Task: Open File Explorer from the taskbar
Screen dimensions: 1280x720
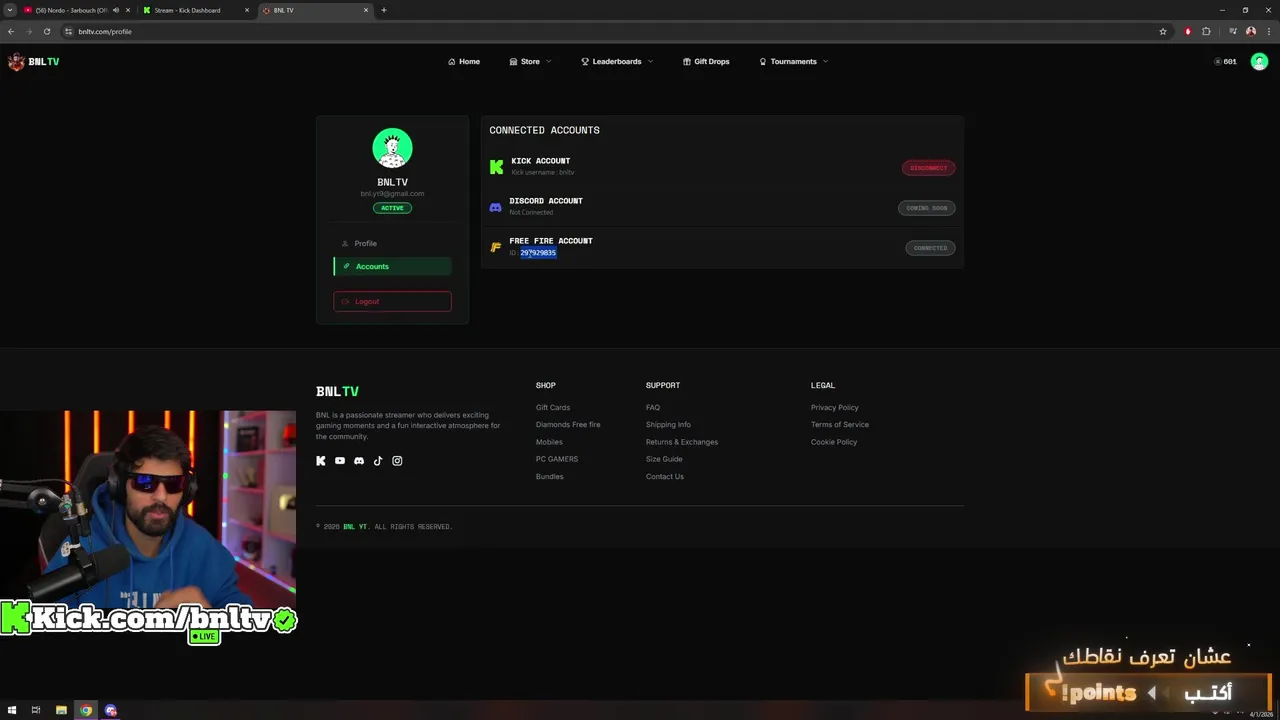Action: point(61,711)
